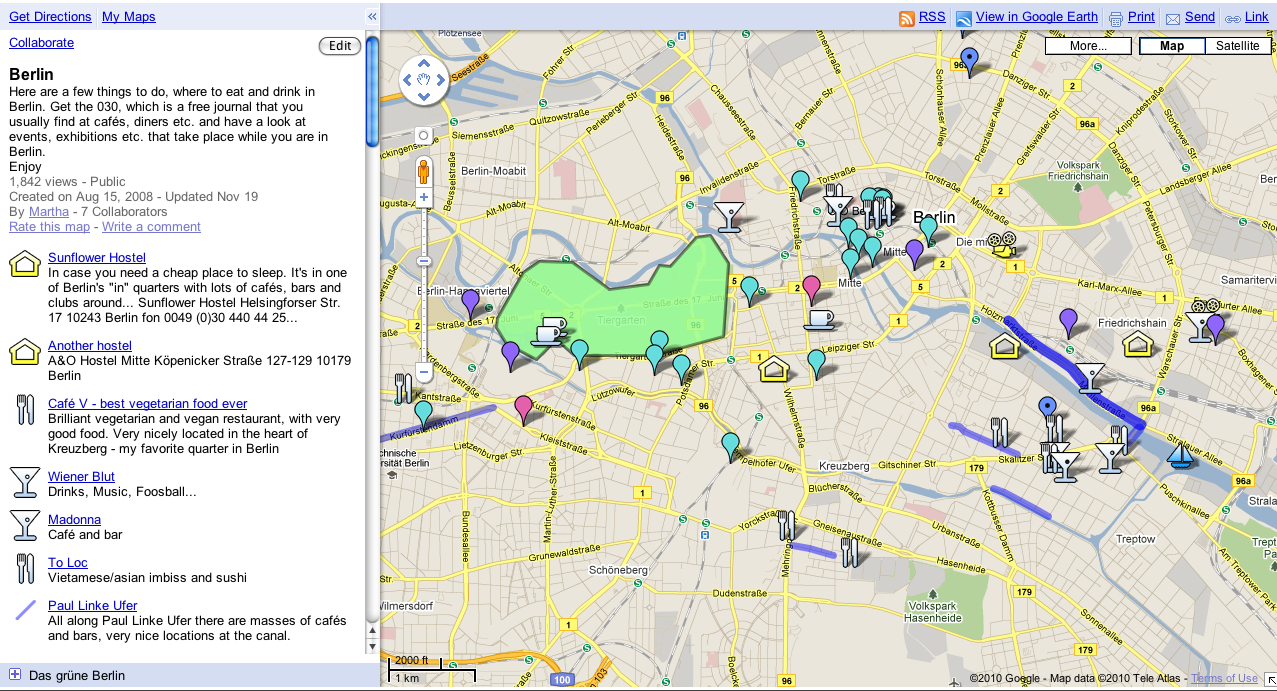Click the Wiener Blut martini sidebar icon

click(25, 482)
